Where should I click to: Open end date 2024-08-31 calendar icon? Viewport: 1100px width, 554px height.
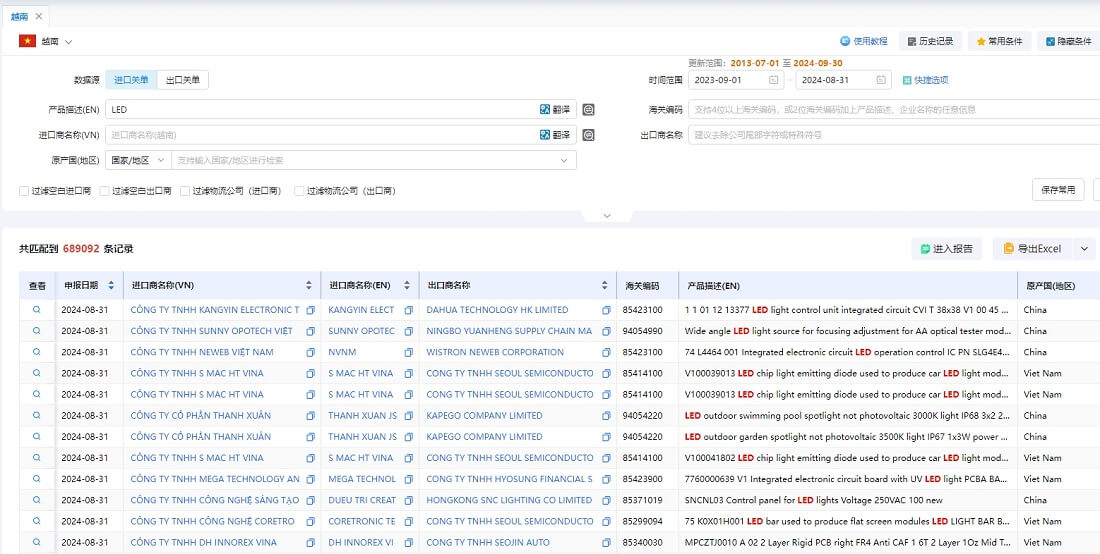(880, 80)
